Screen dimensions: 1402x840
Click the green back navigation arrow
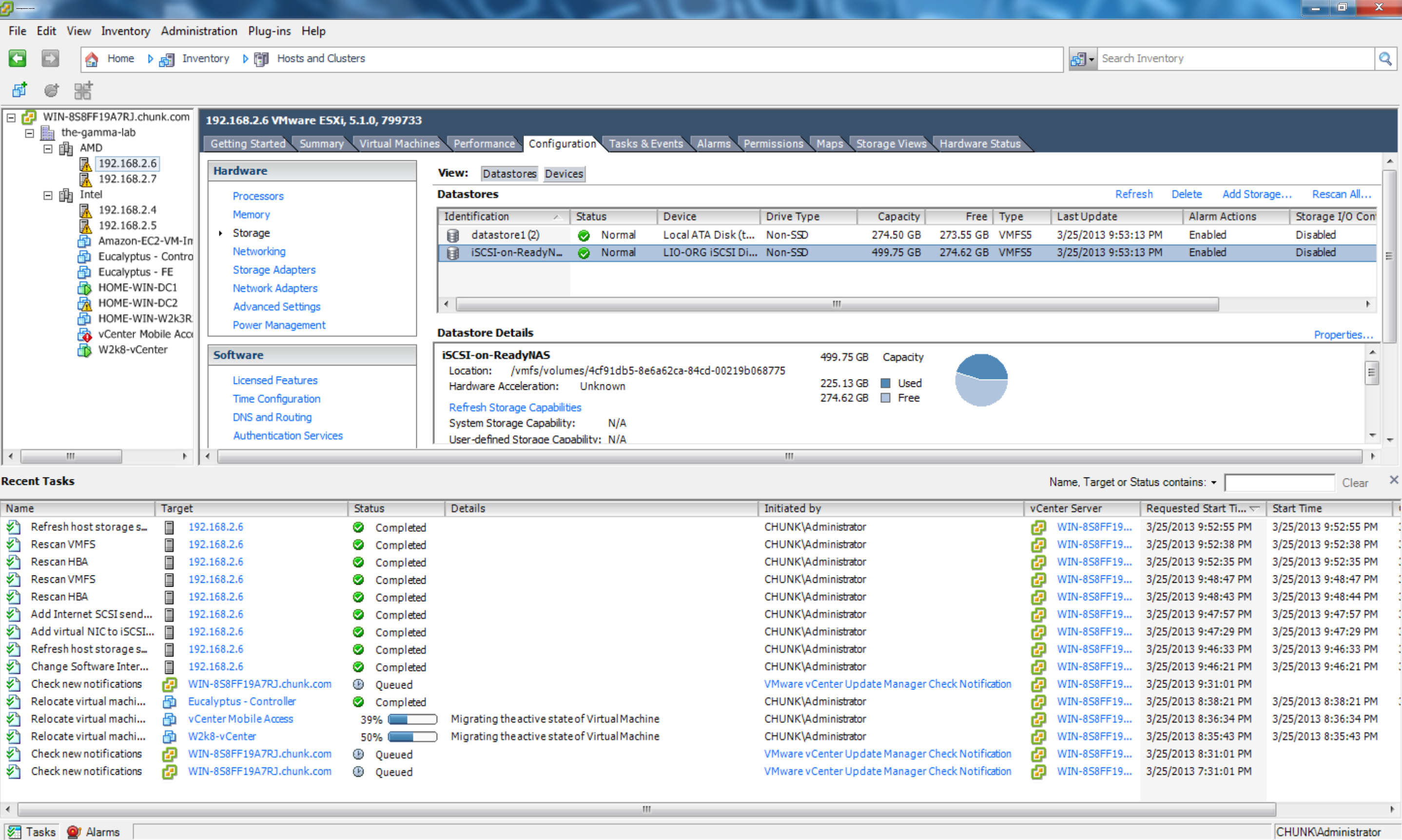tap(18, 58)
